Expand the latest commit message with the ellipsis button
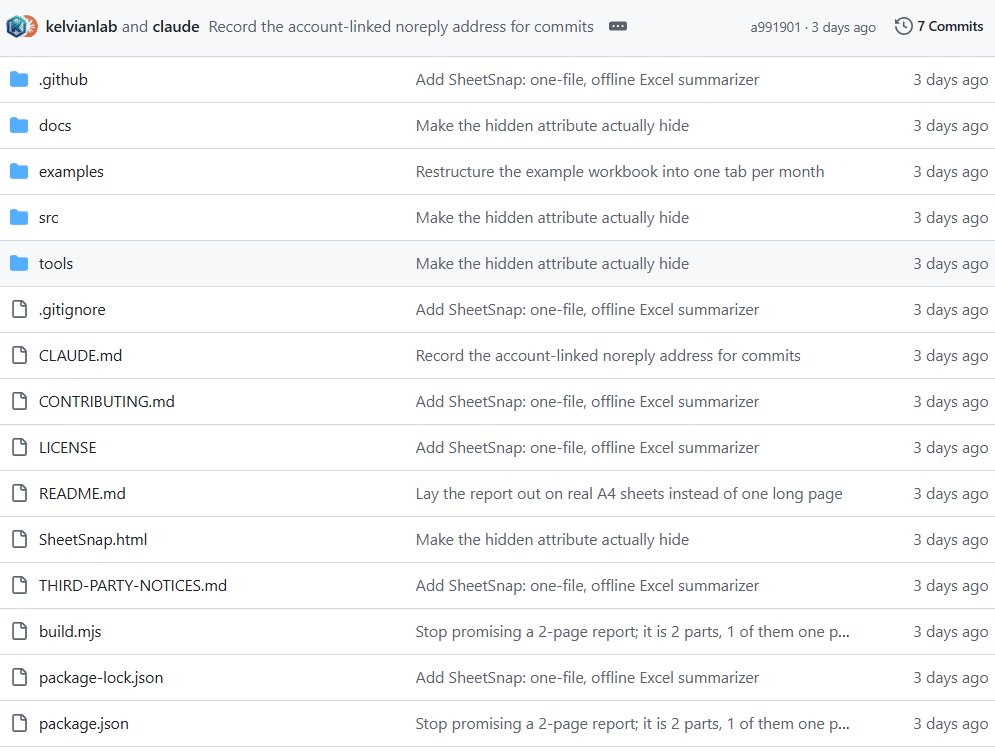The width and height of the screenshot is (995, 753). 617,27
